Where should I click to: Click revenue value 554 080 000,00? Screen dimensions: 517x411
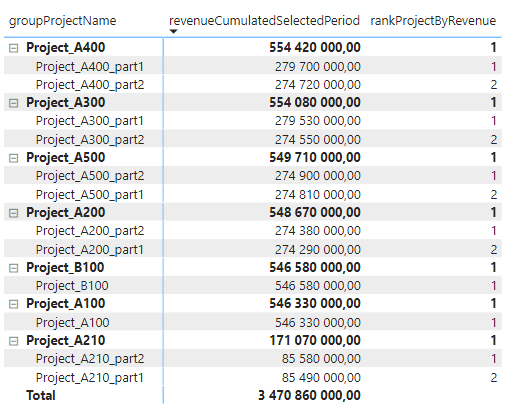pos(315,103)
